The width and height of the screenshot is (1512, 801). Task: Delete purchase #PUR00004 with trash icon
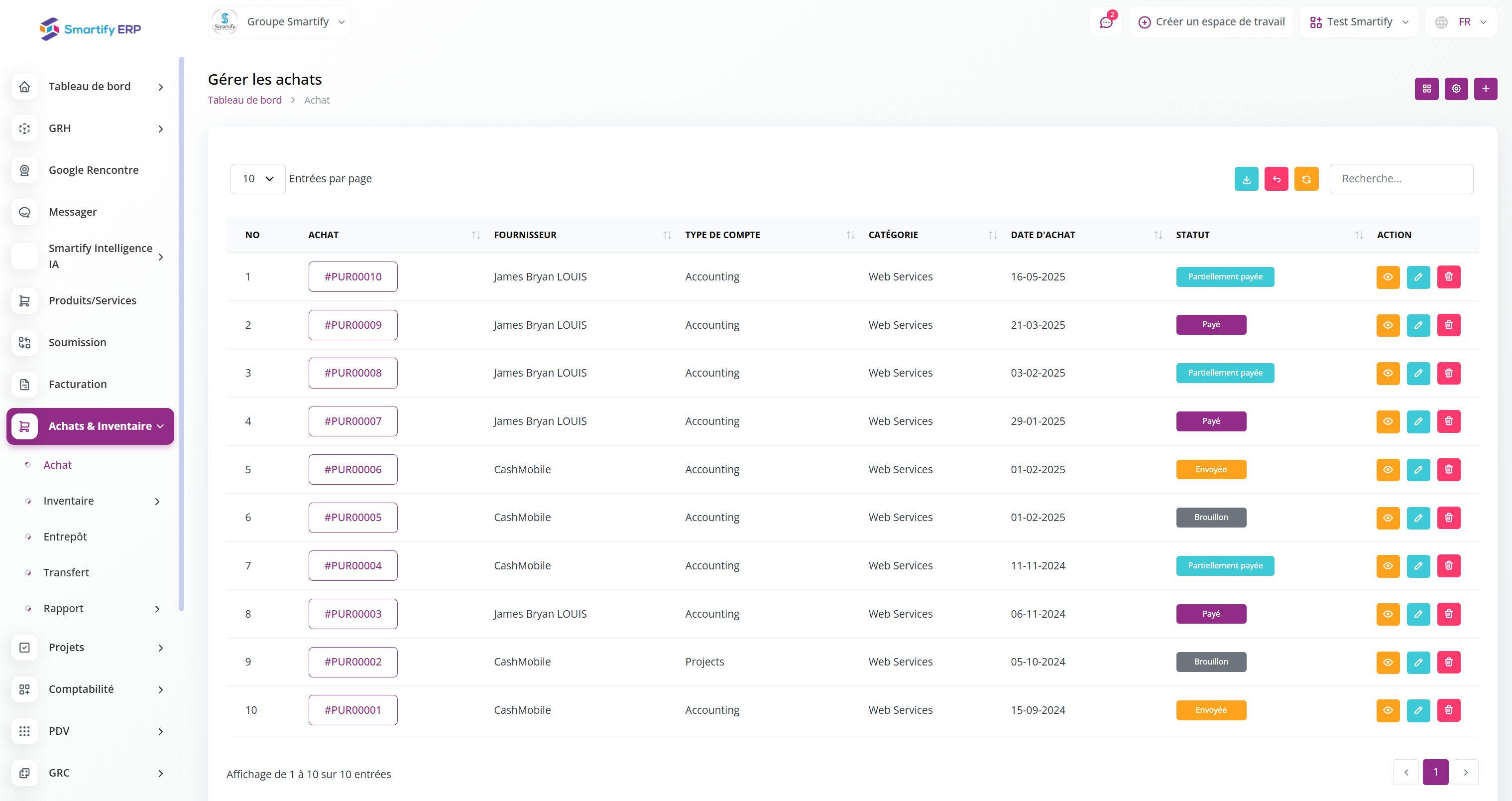pos(1449,565)
